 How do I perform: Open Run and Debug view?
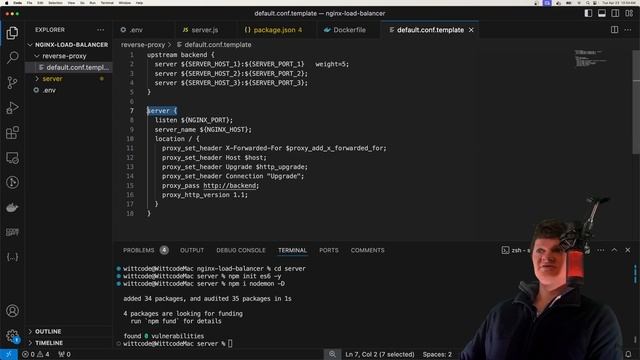tap(12, 108)
